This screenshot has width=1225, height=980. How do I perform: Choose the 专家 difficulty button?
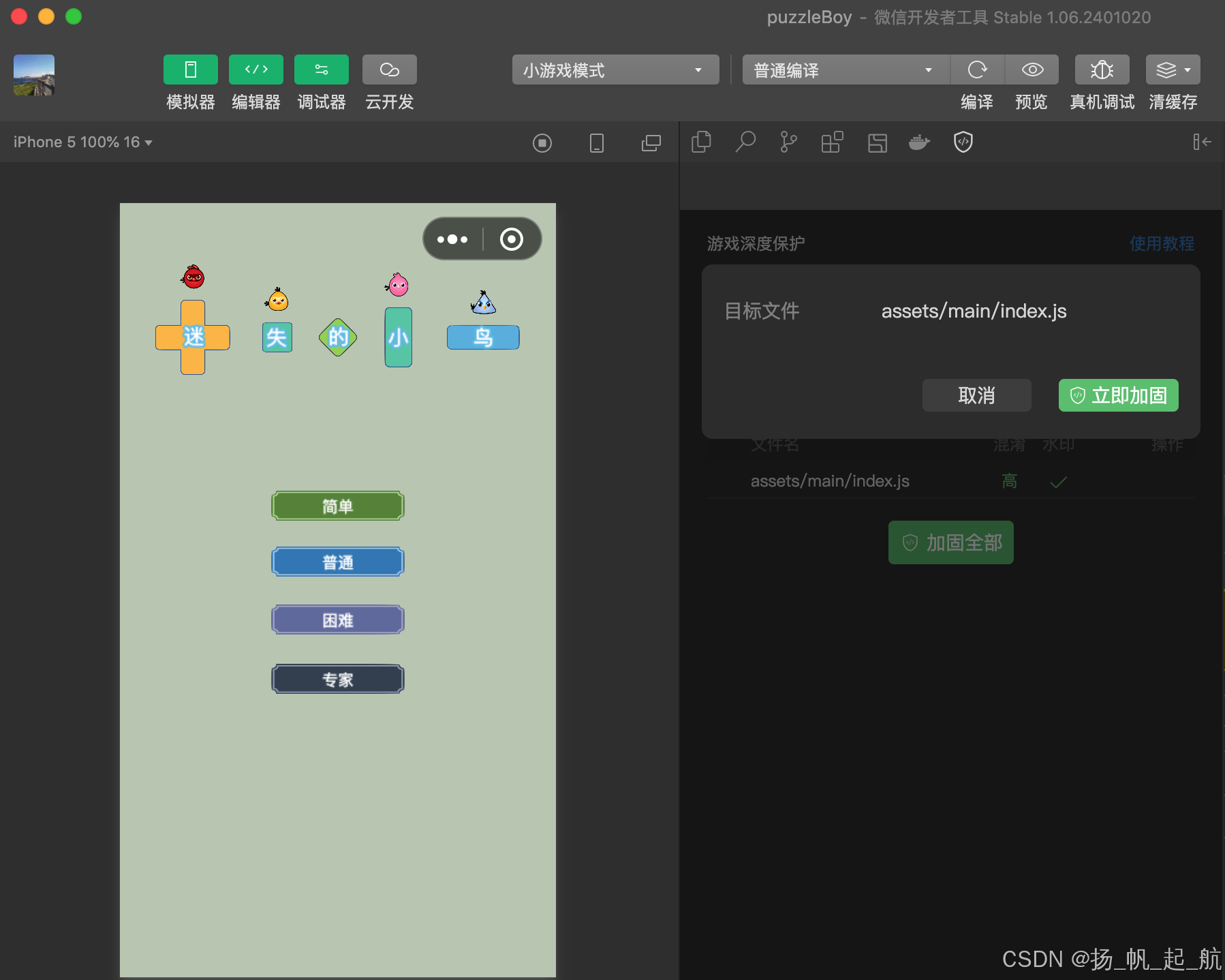tap(338, 679)
